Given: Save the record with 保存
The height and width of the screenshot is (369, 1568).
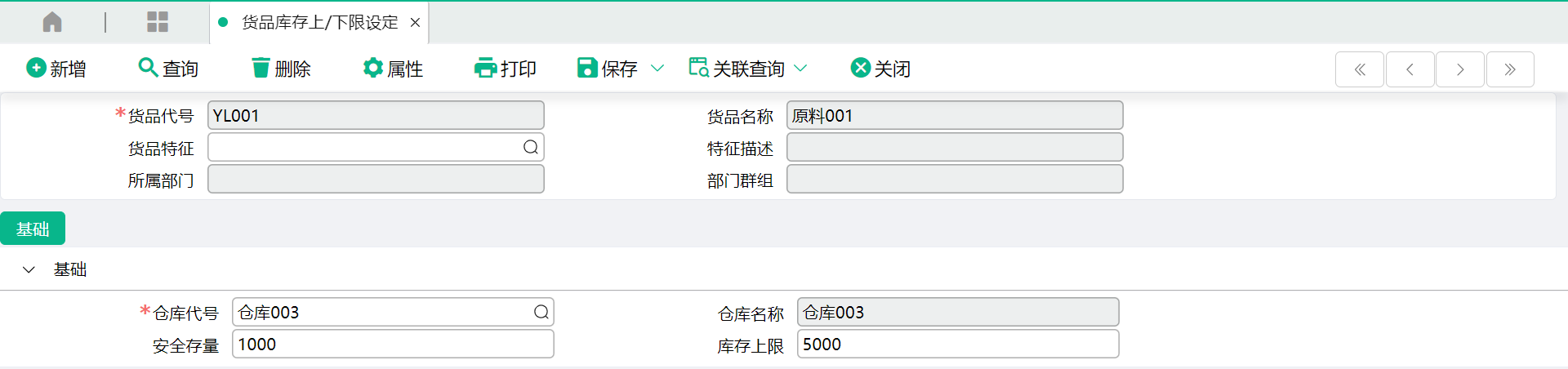Looking at the screenshot, I should (608, 69).
